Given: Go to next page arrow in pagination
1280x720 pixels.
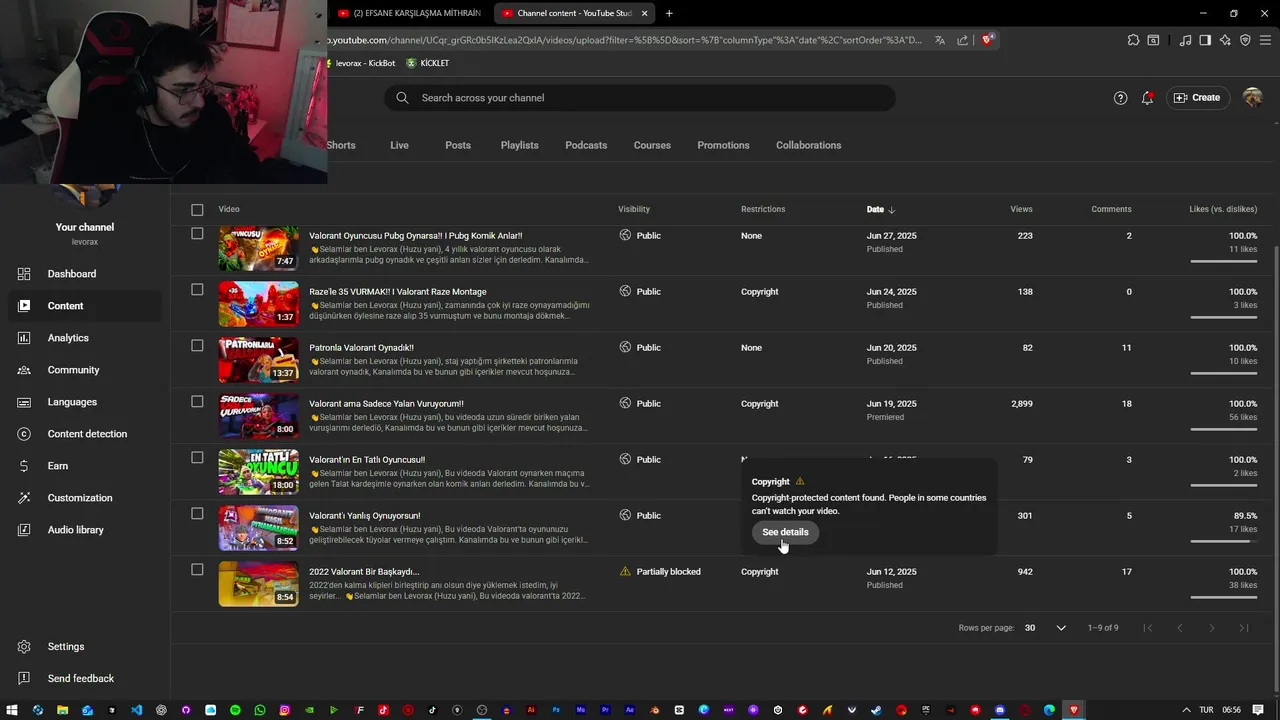Looking at the screenshot, I should tap(1212, 628).
